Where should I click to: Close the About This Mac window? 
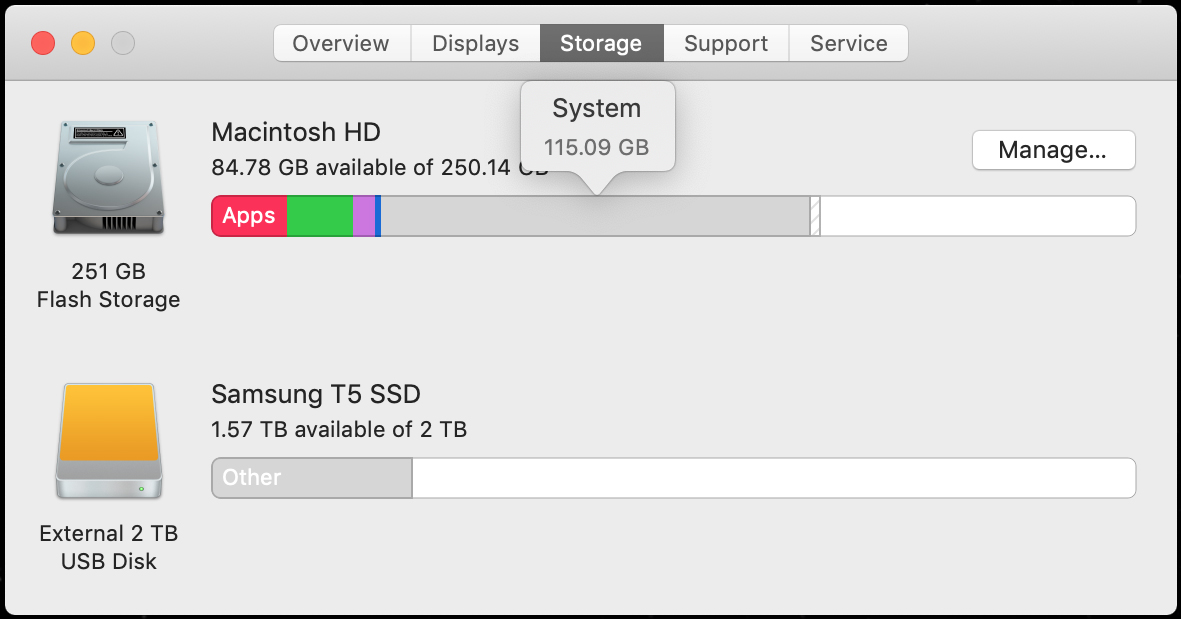coord(43,44)
